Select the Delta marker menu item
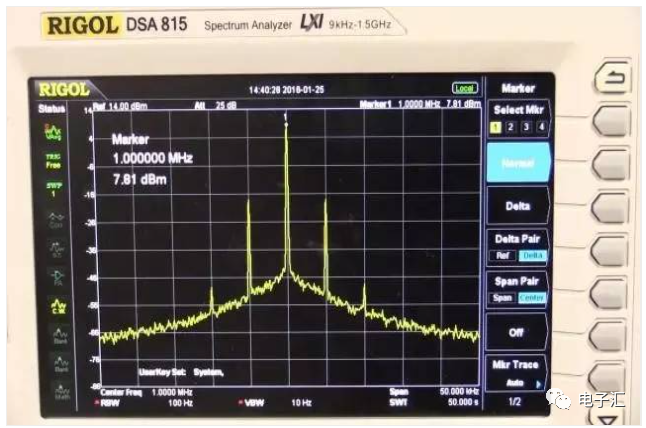This screenshot has height=428, width=646. [518, 206]
